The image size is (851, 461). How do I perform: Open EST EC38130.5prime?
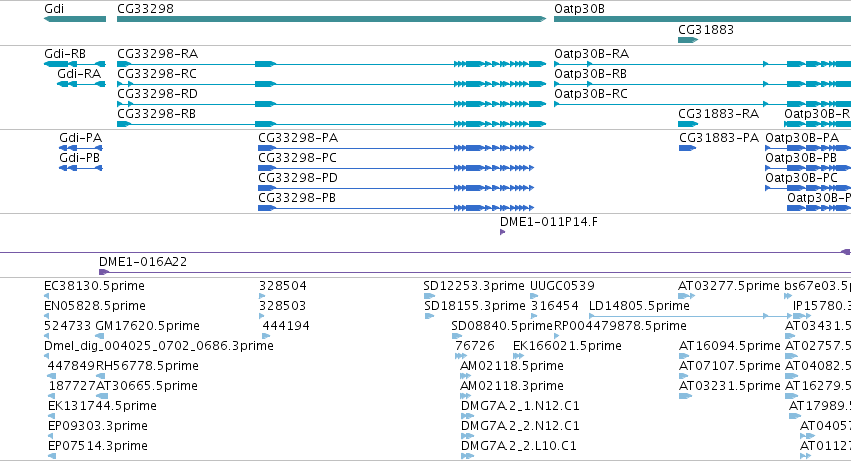click(x=94, y=286)
